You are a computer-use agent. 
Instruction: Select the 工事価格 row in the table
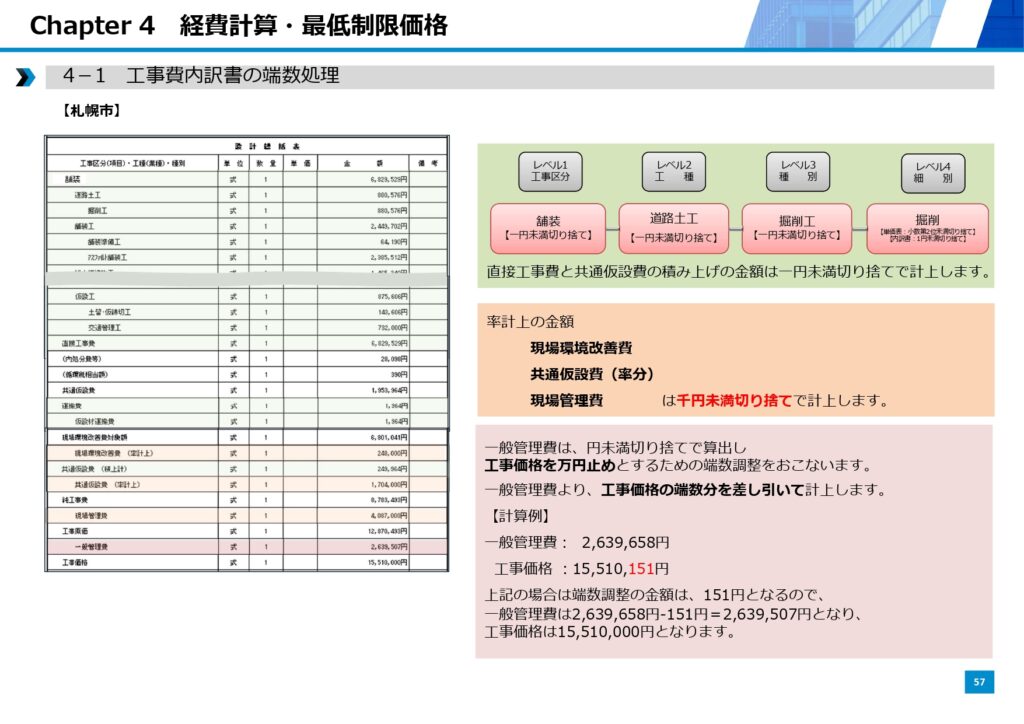247,563
